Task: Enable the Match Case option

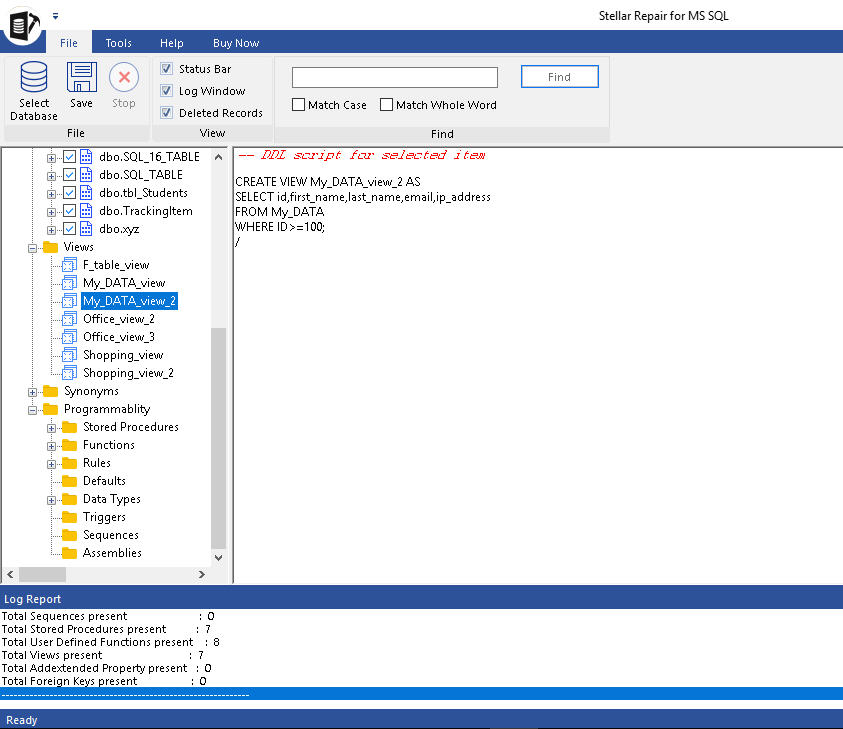Action: click(x=299, y=105)
